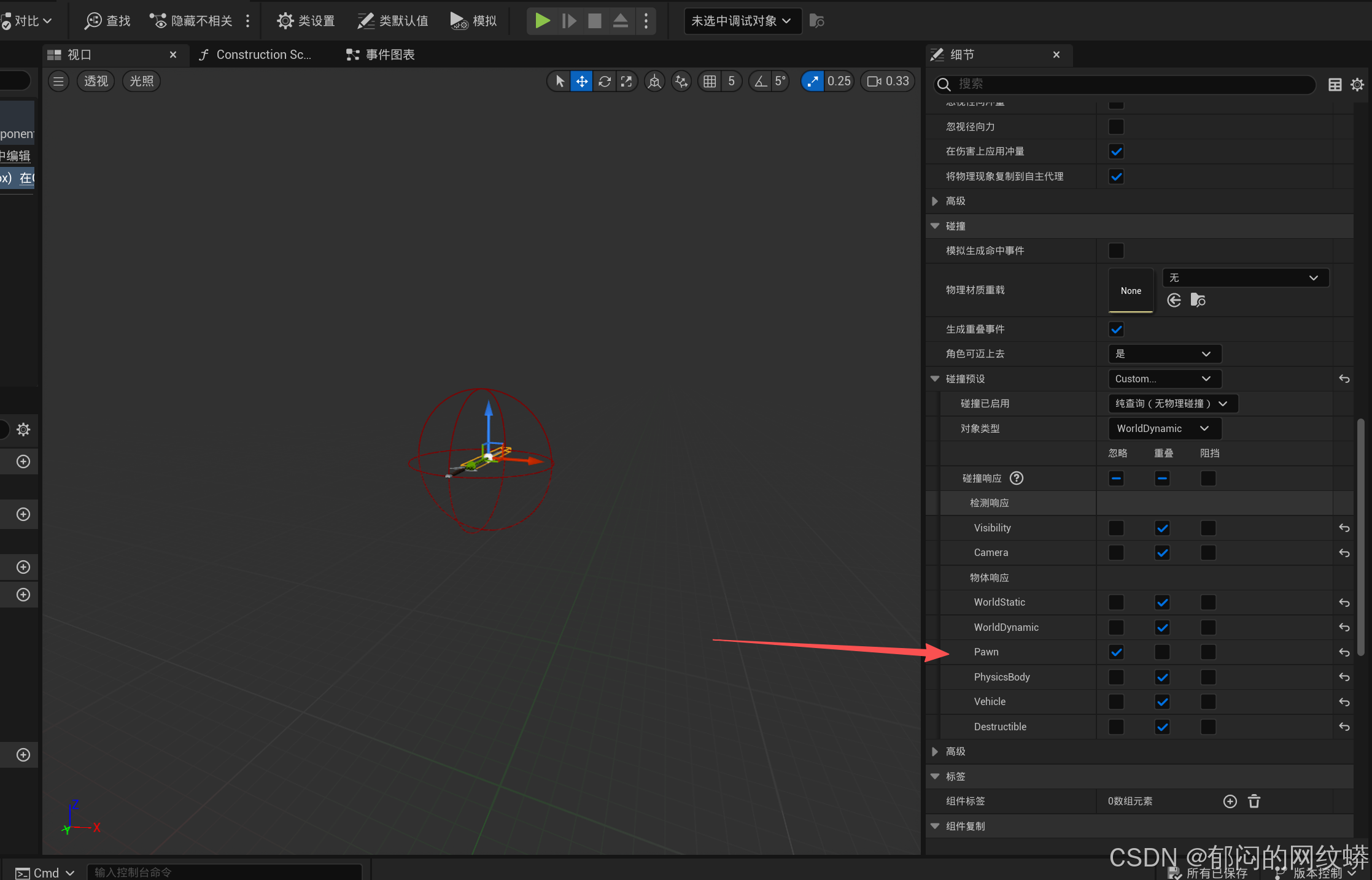Screen dimensions: 1372x880
Task: Browse to the physics material asset
Action: click(x=1198, y=300)
